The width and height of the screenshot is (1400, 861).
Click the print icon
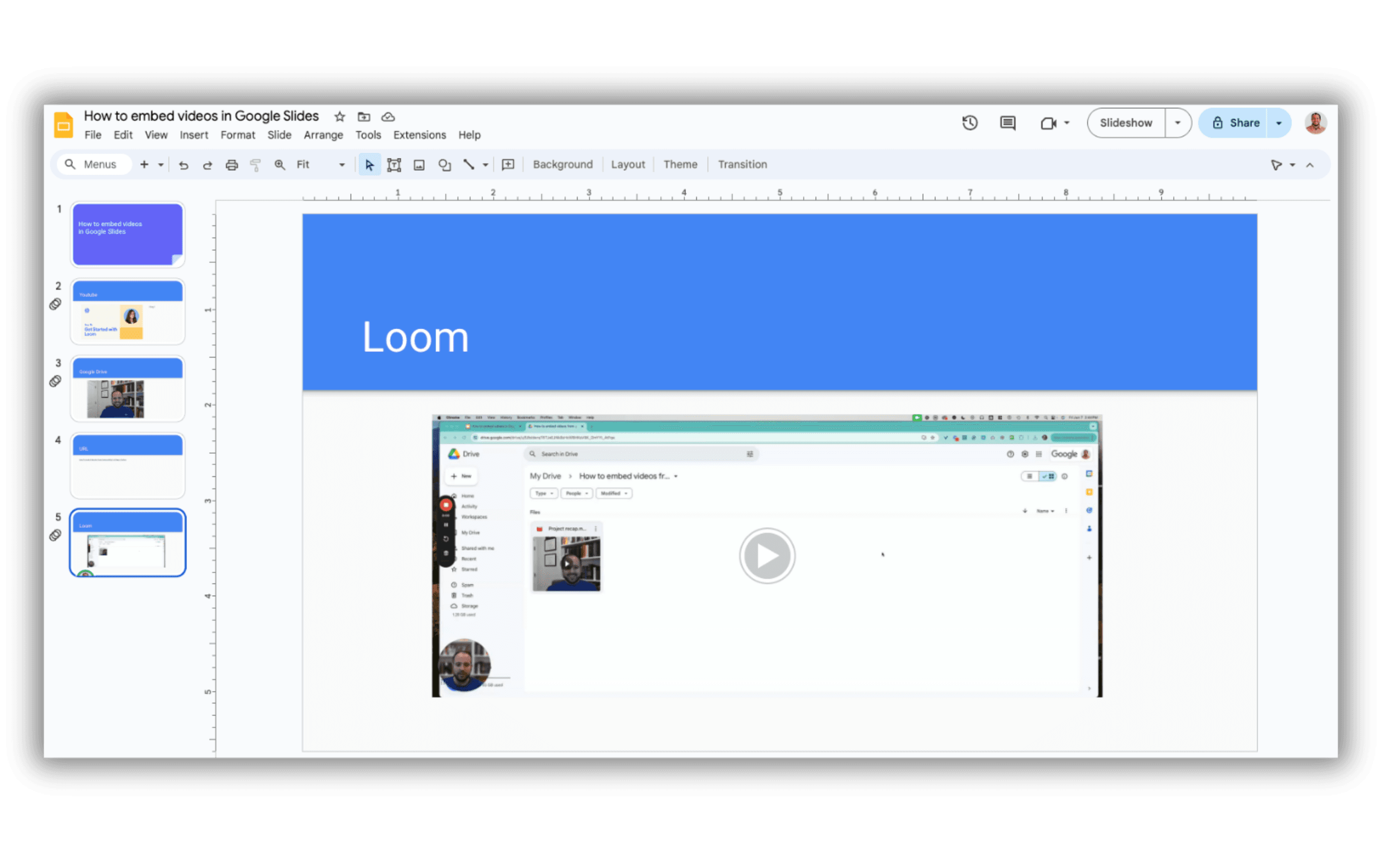pos(232,165)
